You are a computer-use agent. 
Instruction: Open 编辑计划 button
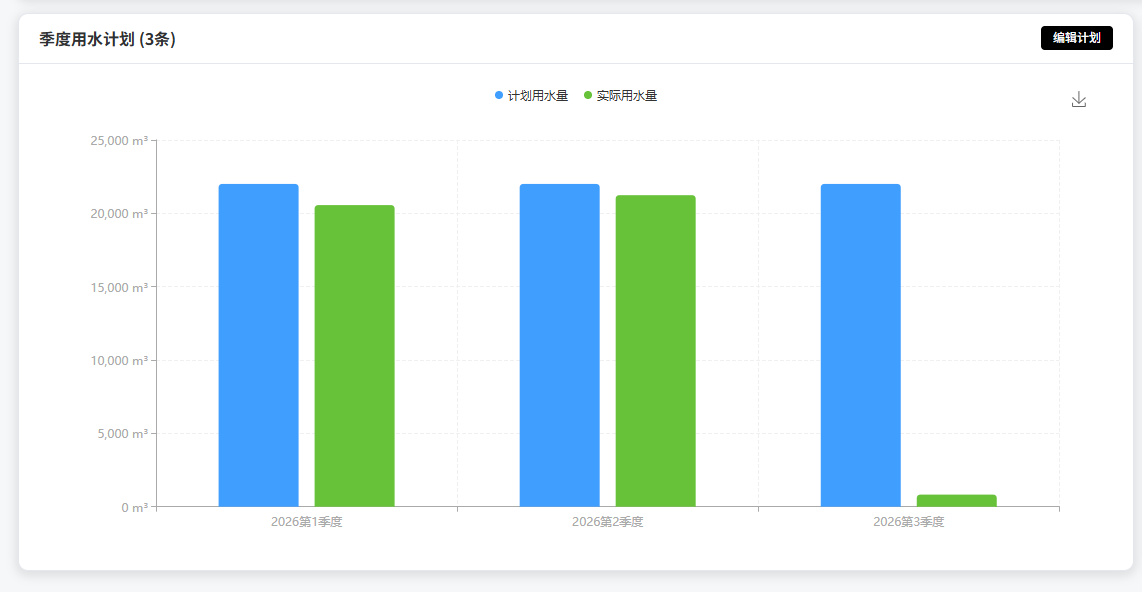(x=1076, y=38)
